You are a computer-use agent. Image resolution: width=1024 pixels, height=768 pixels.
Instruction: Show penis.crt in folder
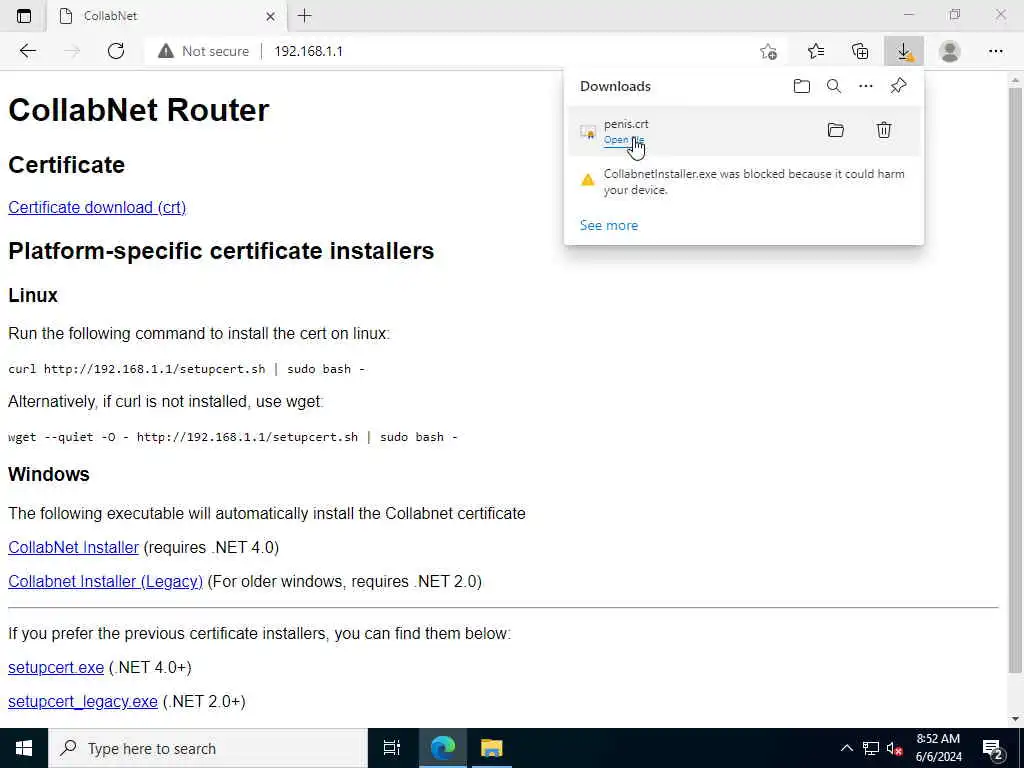pyautogui.click(x=835, y=130)
